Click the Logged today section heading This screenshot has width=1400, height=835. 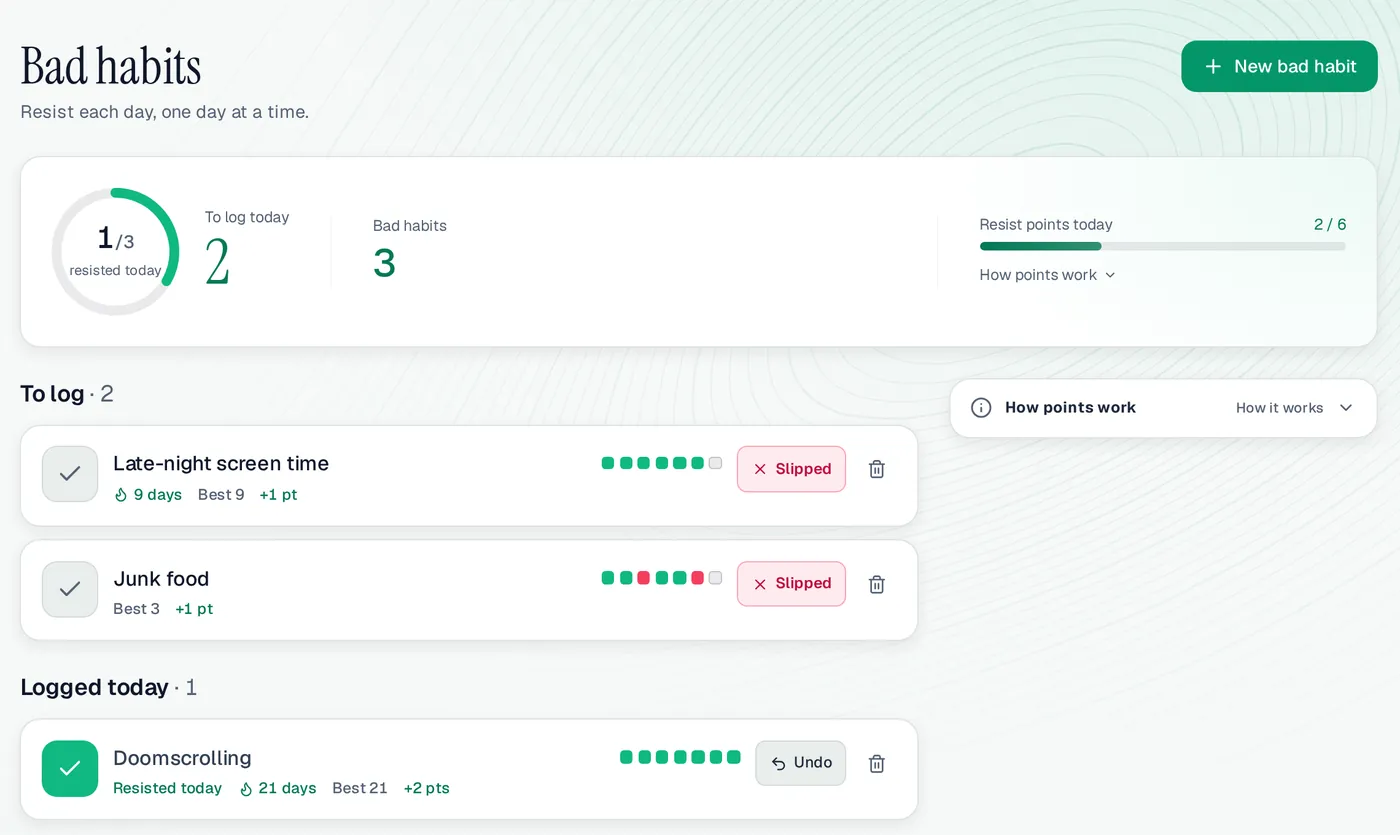point(94,688)
